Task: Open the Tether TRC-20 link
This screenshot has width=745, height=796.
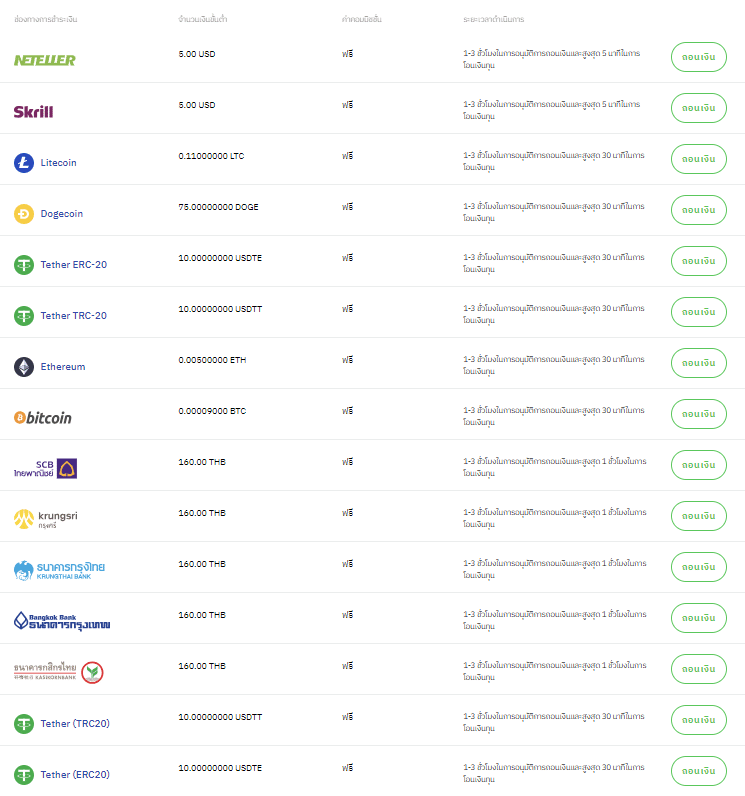Action: tap(73, 316)
